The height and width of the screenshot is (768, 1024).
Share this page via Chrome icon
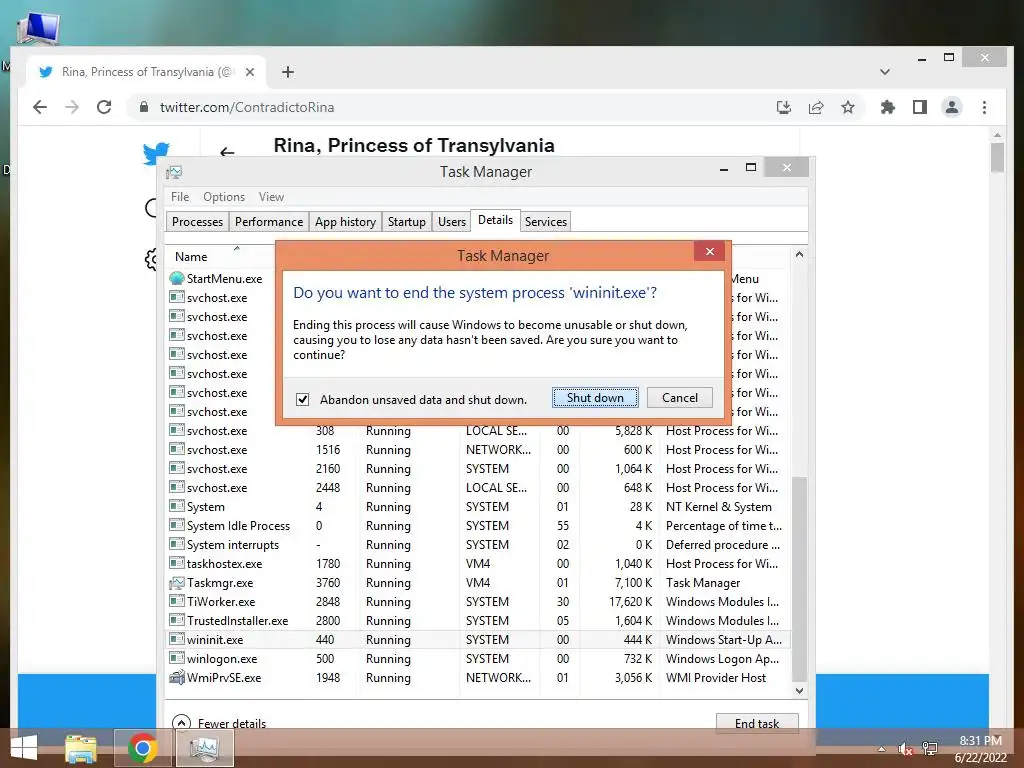pos(816,107)
